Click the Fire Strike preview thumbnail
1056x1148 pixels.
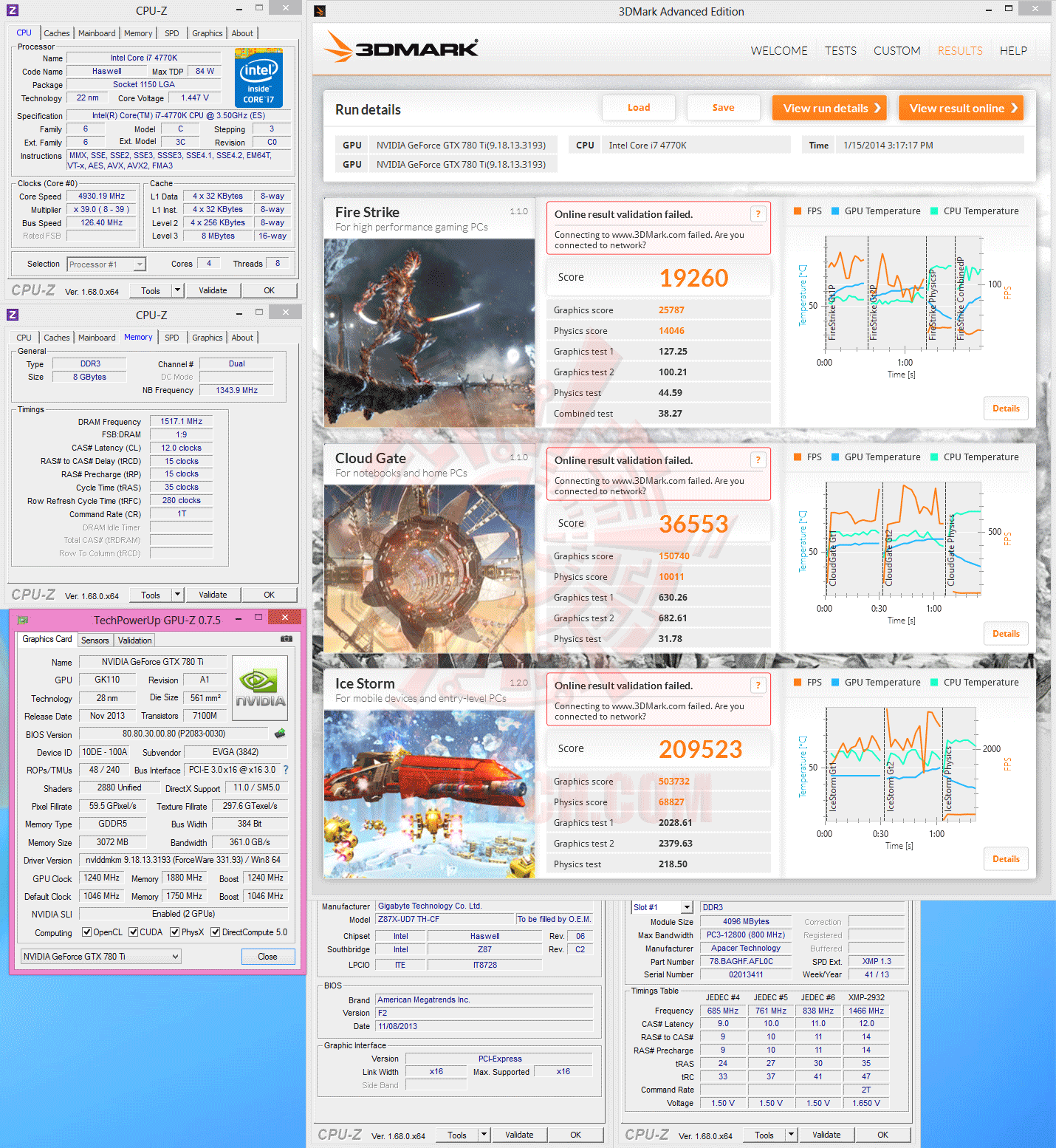click(430, 332)
